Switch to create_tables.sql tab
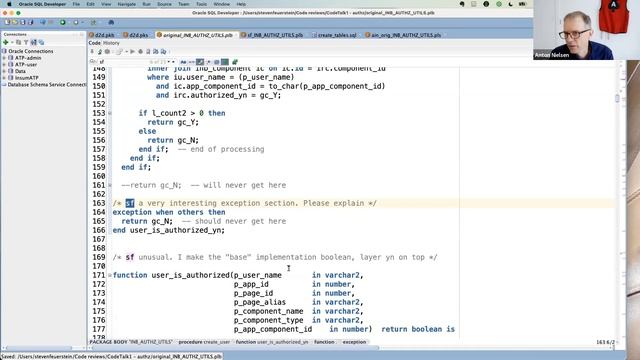 (x=334, y=35)
